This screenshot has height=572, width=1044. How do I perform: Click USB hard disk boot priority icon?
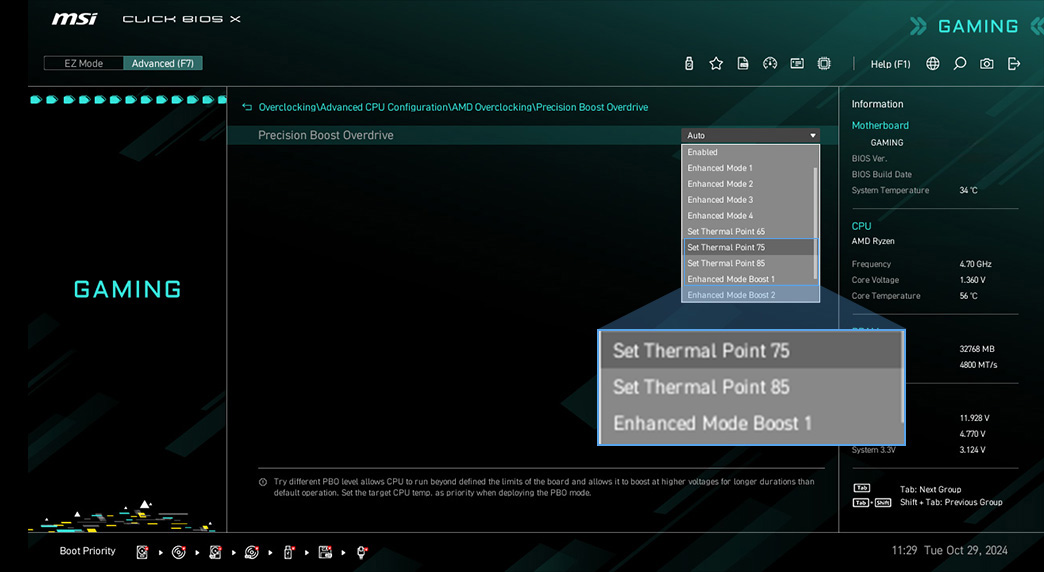pyautogui.click(x=215, y=552)
